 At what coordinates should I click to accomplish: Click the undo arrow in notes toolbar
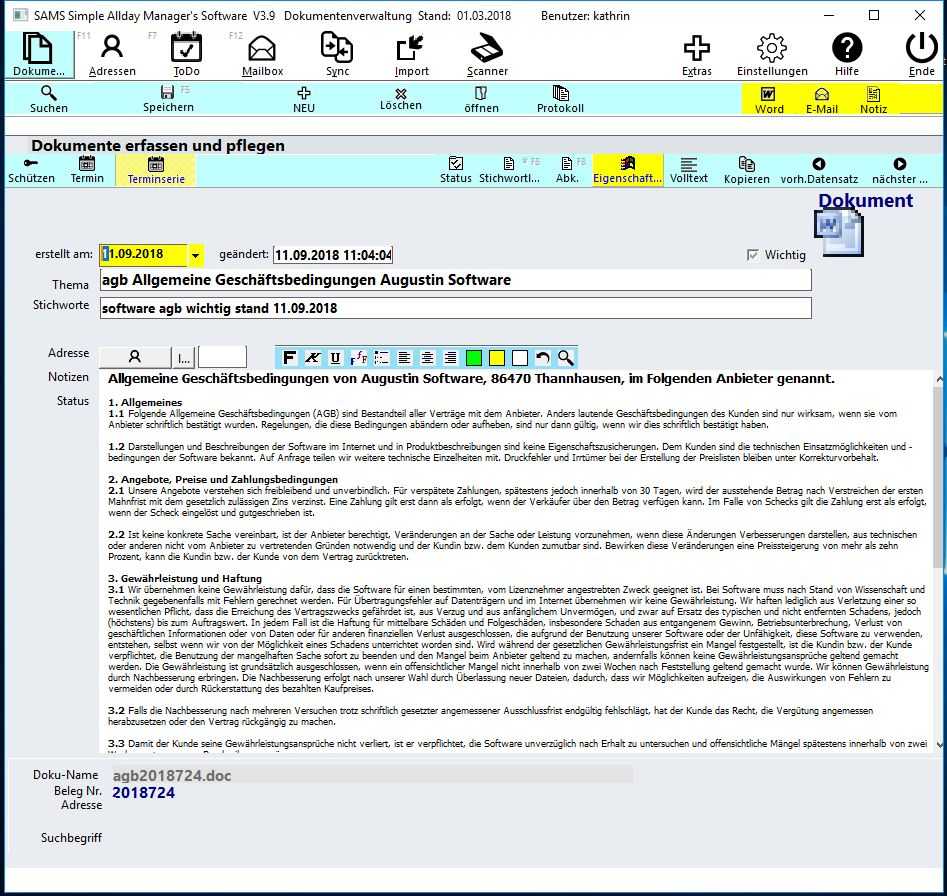point(543,358)
